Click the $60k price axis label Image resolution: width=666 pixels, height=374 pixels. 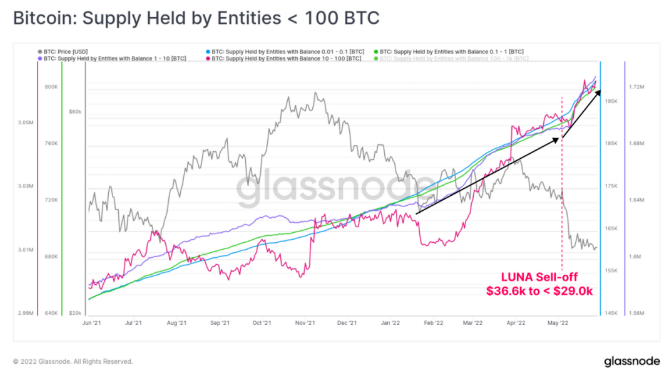pyautogui.click(x=75, y=112)
